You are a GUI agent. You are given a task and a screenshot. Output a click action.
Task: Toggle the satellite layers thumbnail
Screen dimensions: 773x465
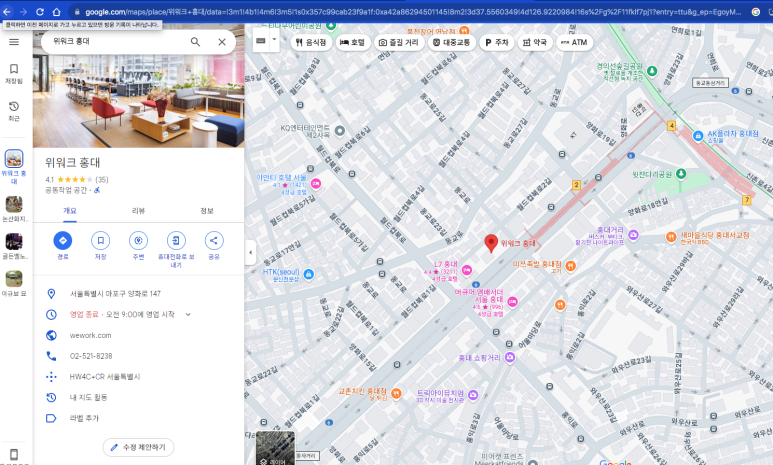275,449
